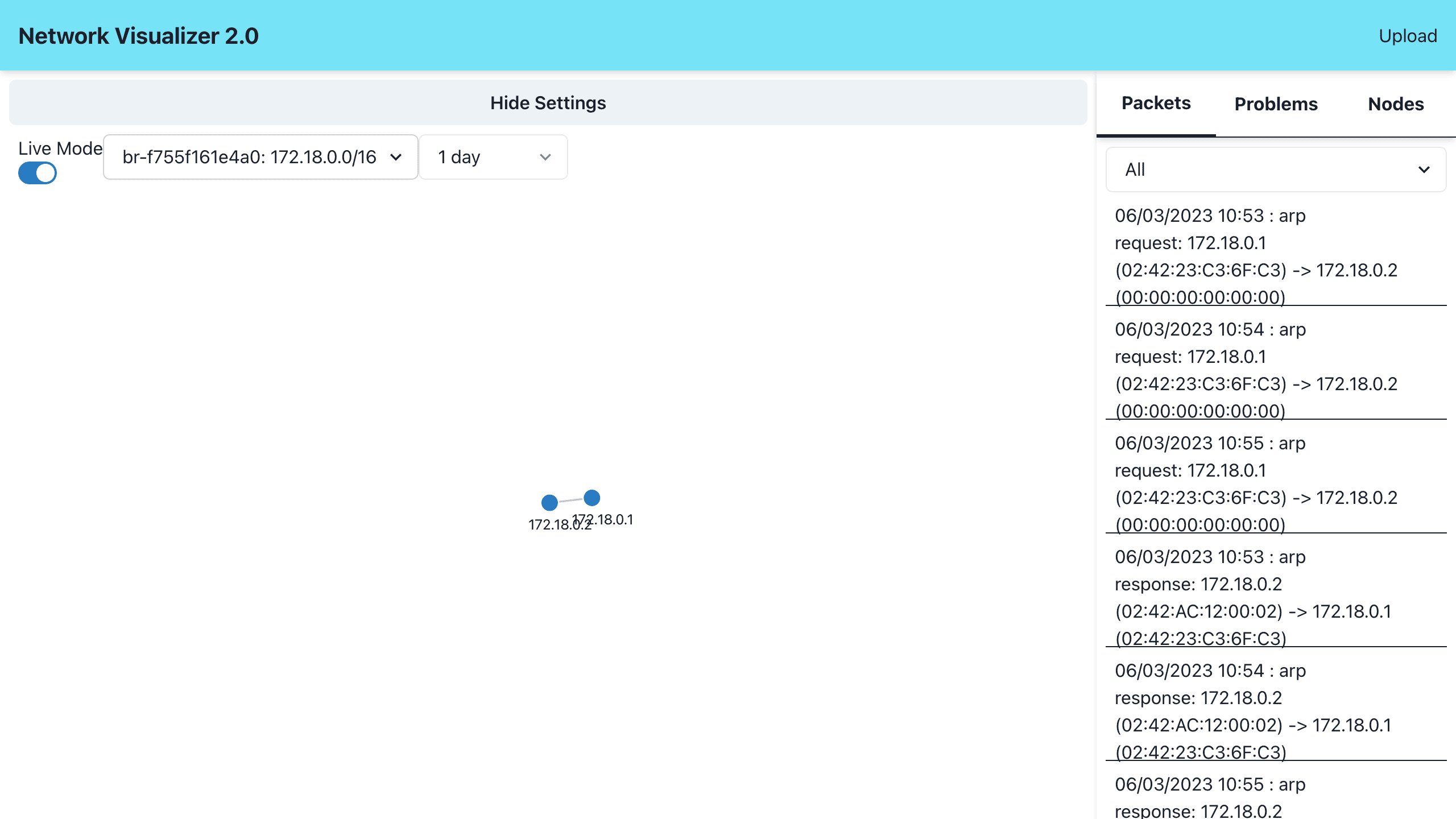1456x819 pixels.
Task: Select the 172.18.0.2 node circle
Action: (549, 502)
